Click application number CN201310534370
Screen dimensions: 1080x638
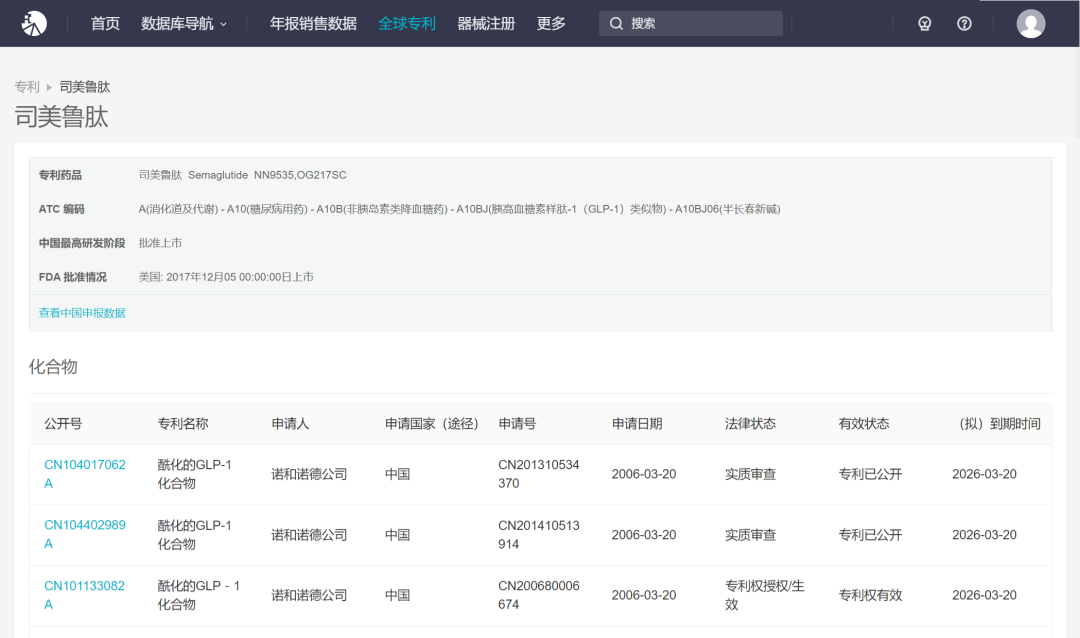[x=539, y=474]
